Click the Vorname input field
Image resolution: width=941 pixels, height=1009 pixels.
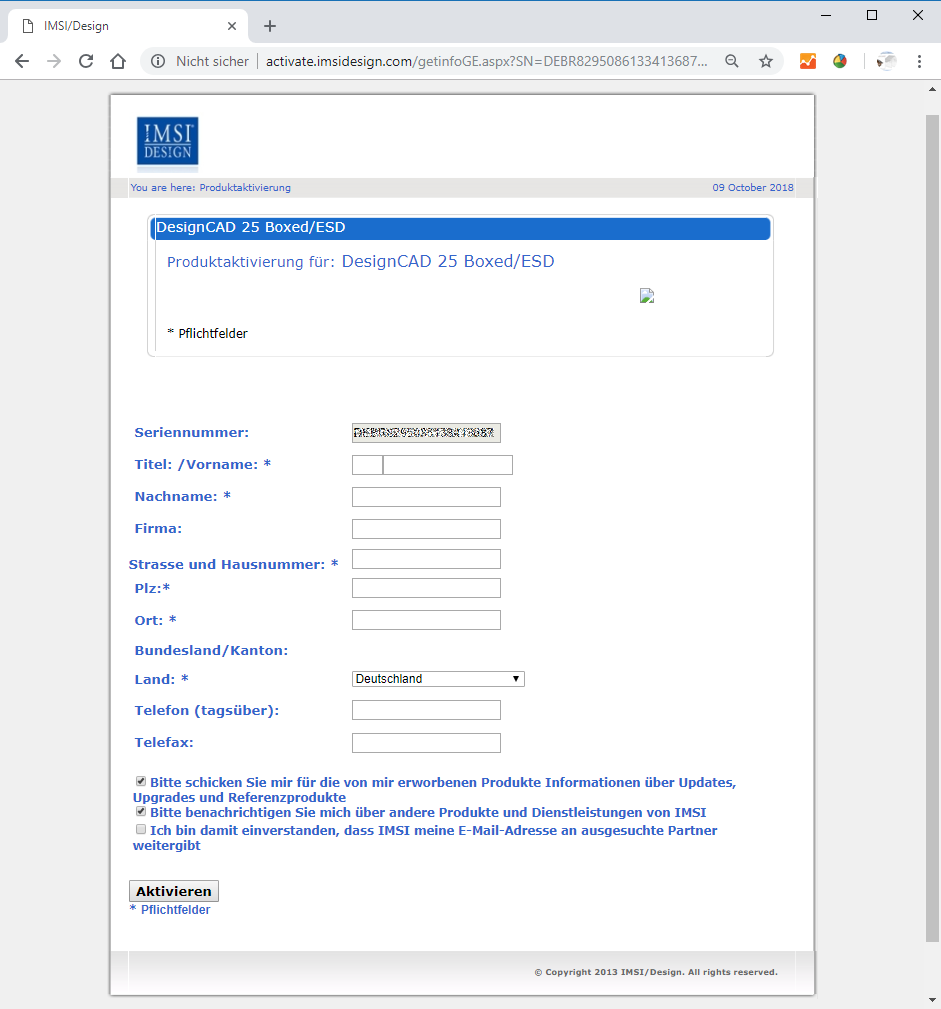448,465
